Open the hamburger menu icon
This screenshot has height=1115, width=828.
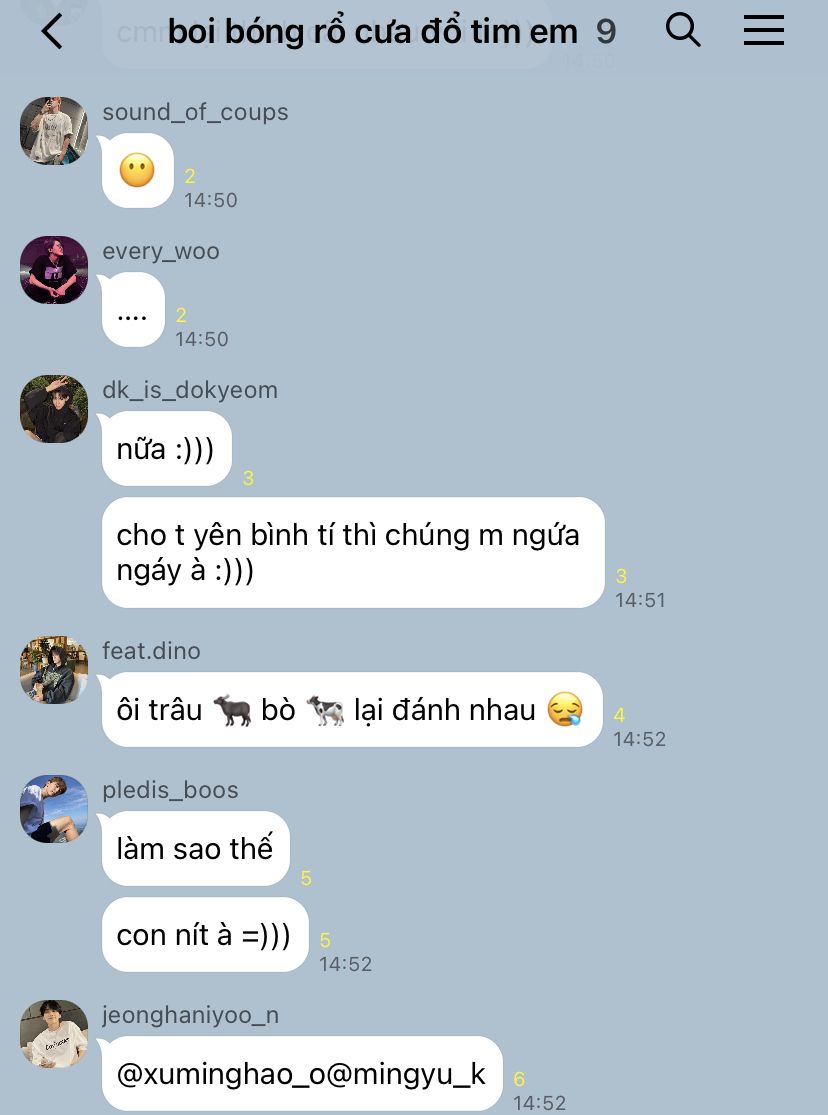(x=764, y=31)
